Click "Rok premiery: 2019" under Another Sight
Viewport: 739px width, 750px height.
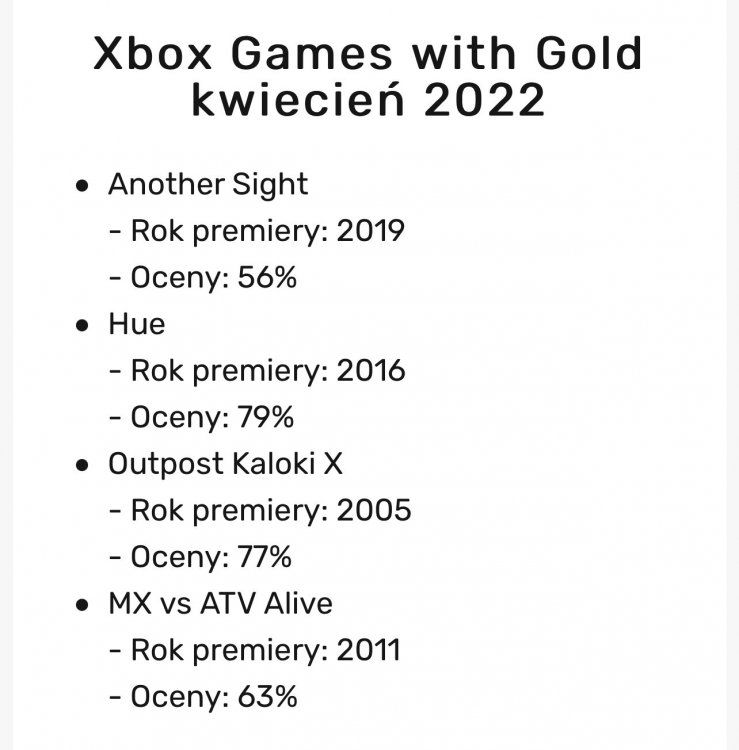tap(267, 231)
